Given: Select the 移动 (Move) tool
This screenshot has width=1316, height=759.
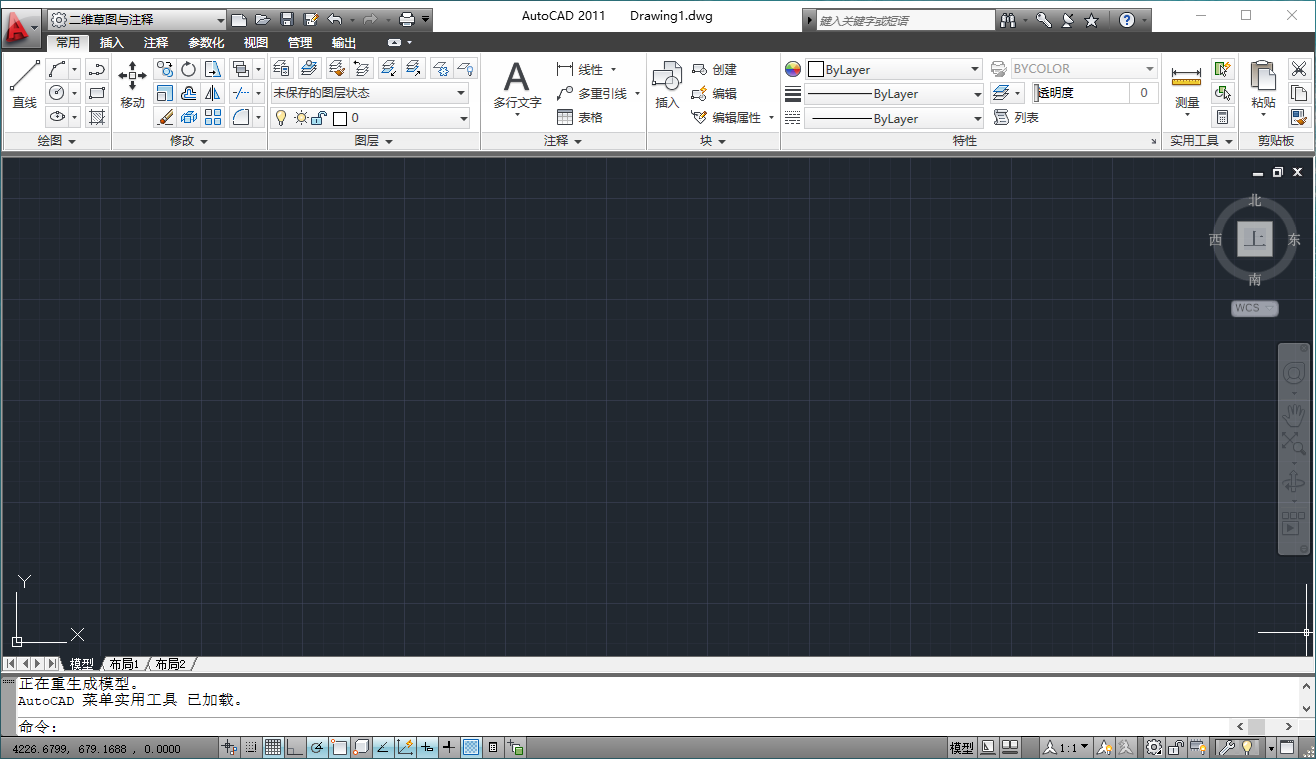Looking at the screenshot, I should 130,84.
